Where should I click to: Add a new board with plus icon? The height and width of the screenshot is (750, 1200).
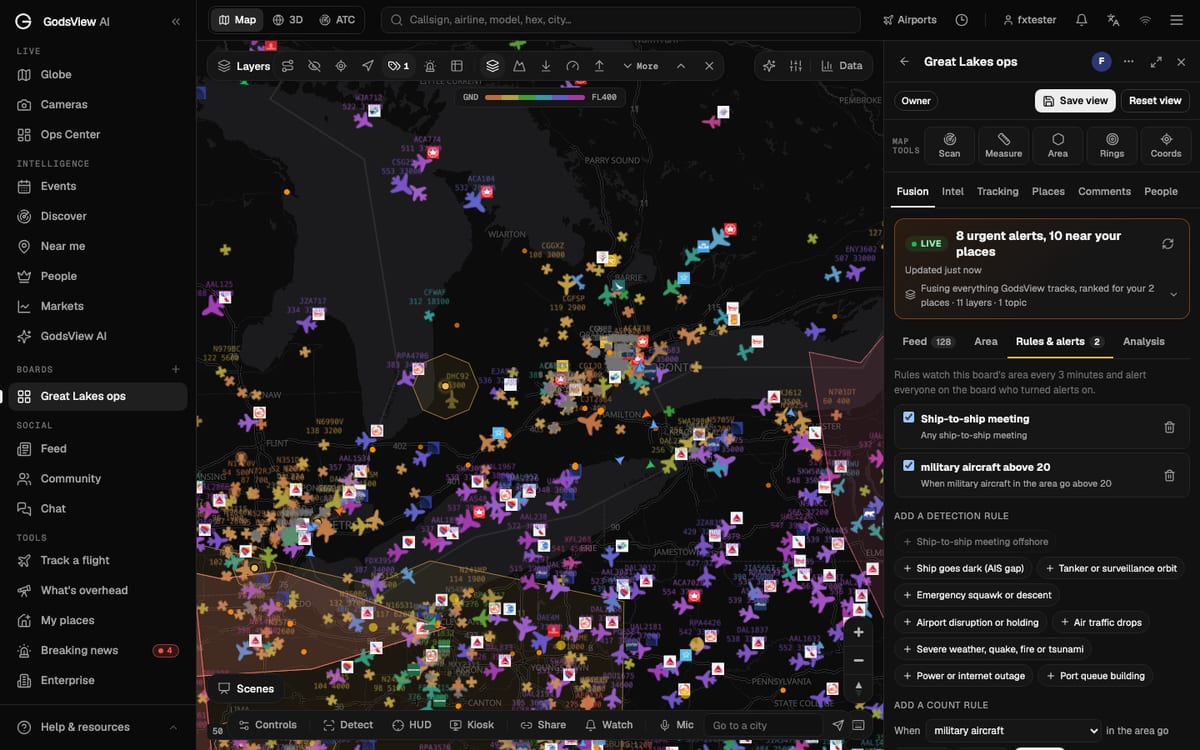[176, 369]
